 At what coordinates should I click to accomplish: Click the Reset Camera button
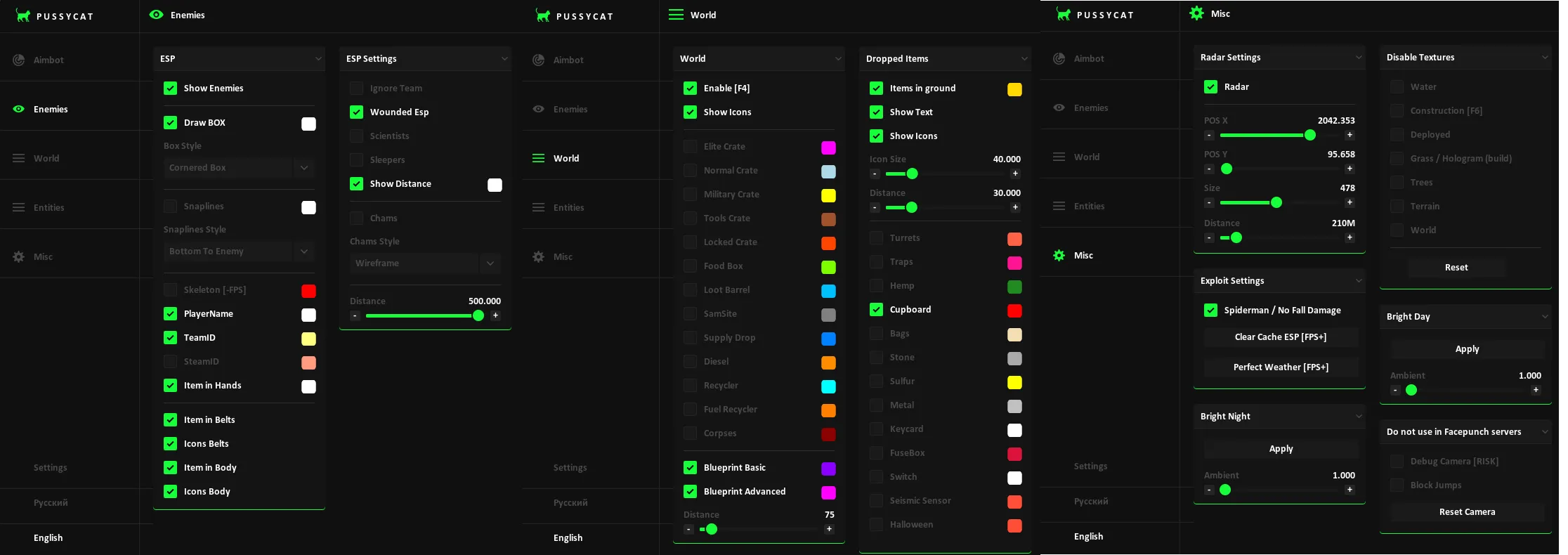[1467, 512]
